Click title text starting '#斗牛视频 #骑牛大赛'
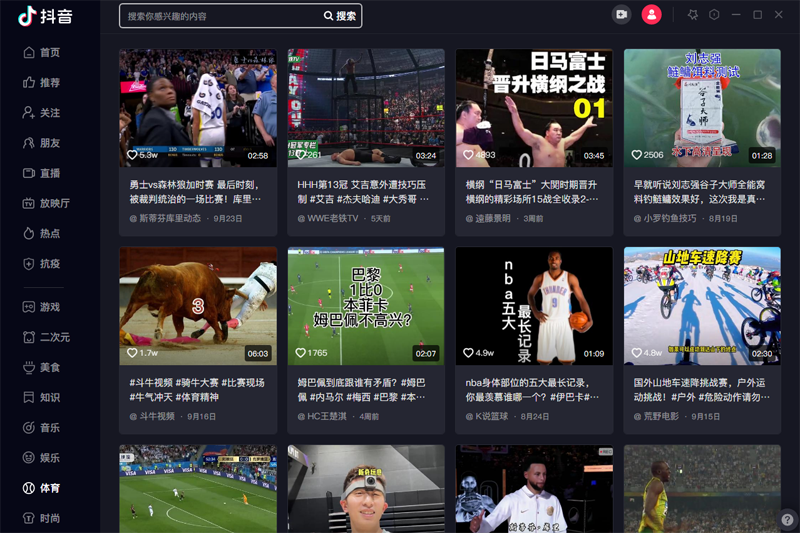Screen dimensions: 800x533 tap(197, 390)
